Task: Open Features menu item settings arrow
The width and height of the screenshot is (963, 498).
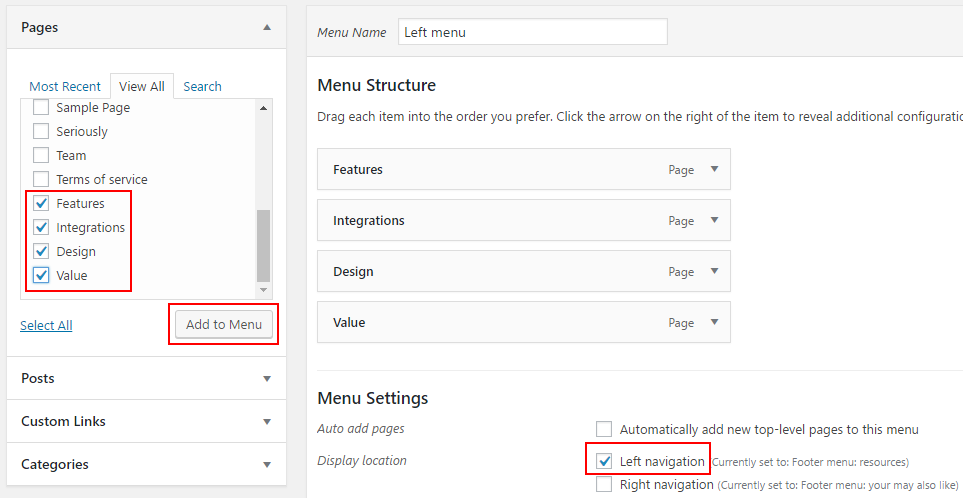Action: (x=714, y=169)
